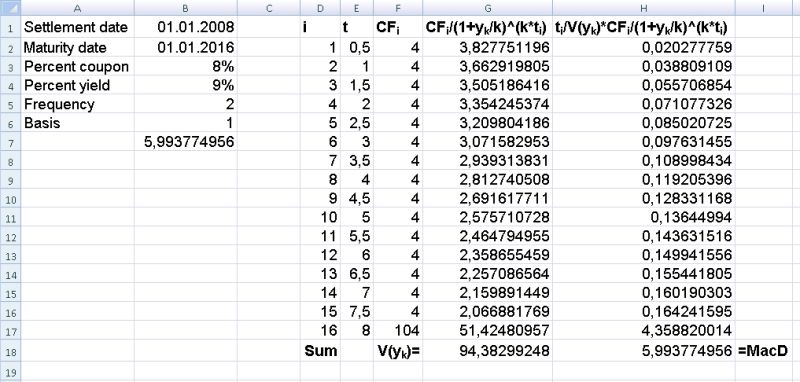Select the Maturity date label cell

78,48
